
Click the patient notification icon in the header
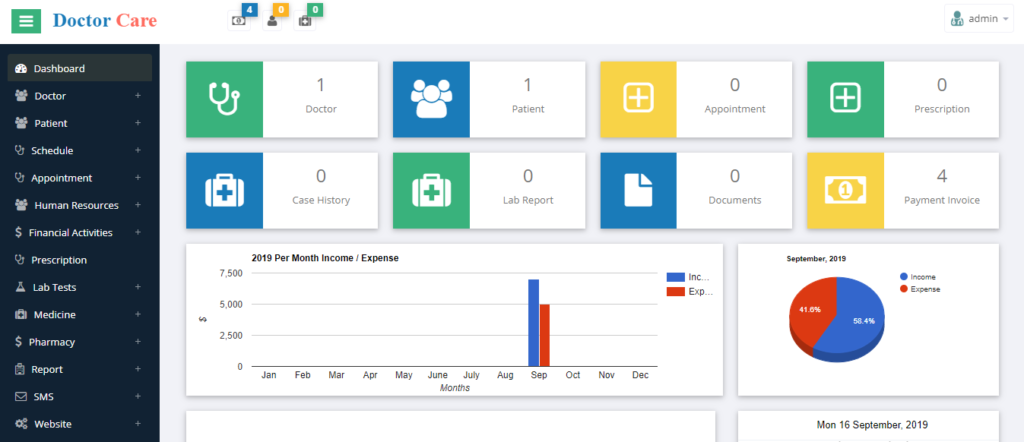point(271,20)
